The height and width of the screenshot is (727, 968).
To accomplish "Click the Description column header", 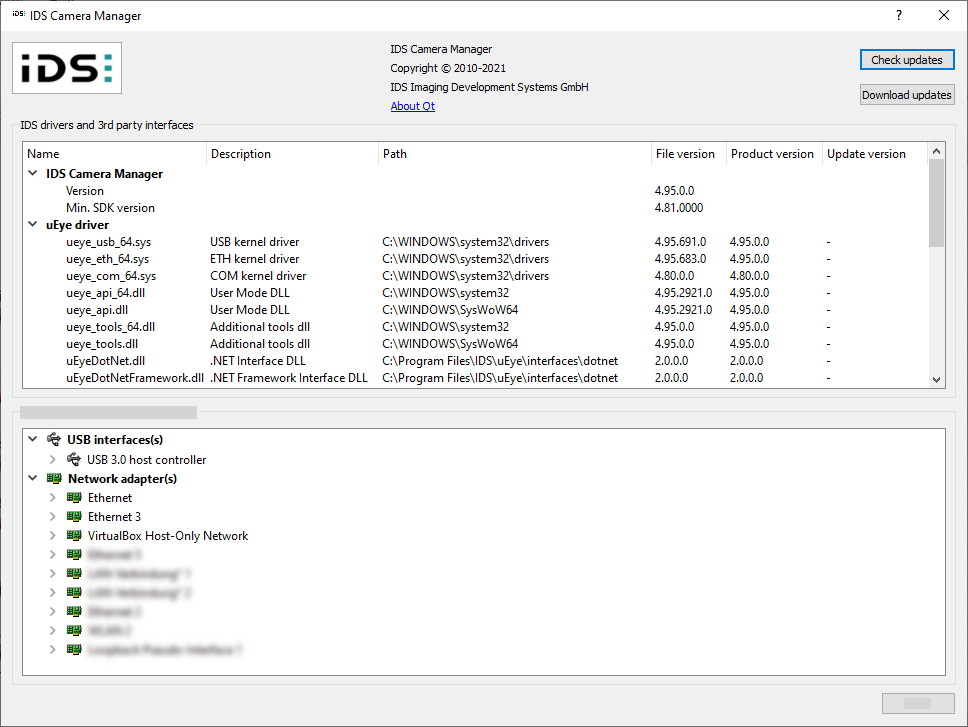I will coord(292,154).
